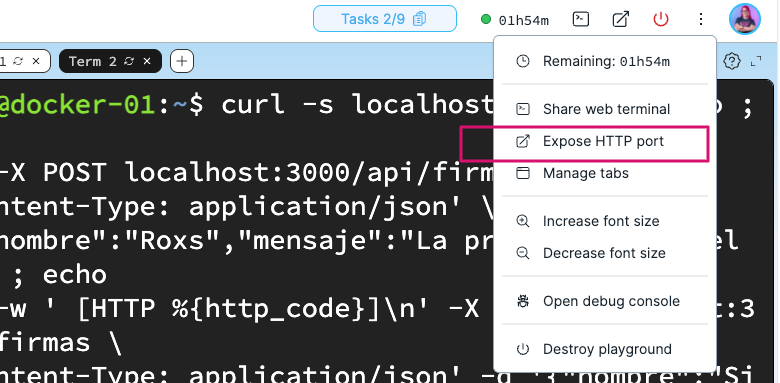The image size is (780, 383).
Task: Open the help question-mark icon
Action: pos(732,61)
